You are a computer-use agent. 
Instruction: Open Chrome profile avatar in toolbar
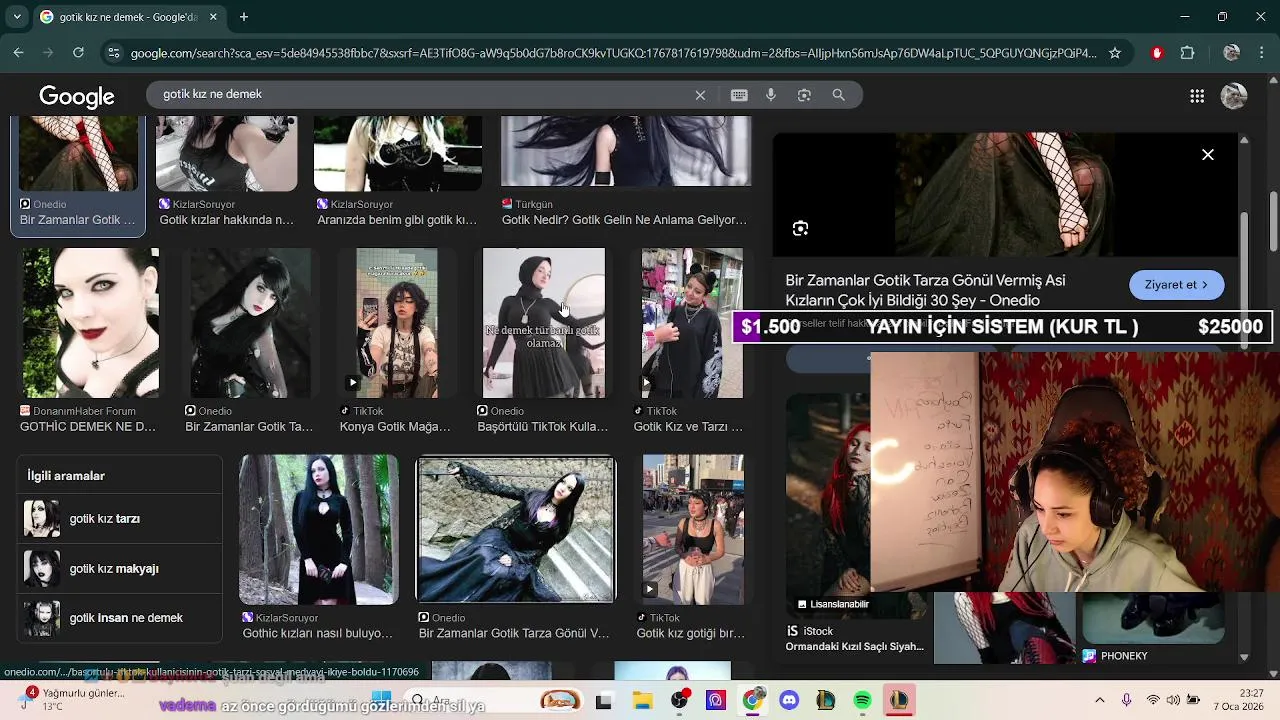(x=1232, y=53)
